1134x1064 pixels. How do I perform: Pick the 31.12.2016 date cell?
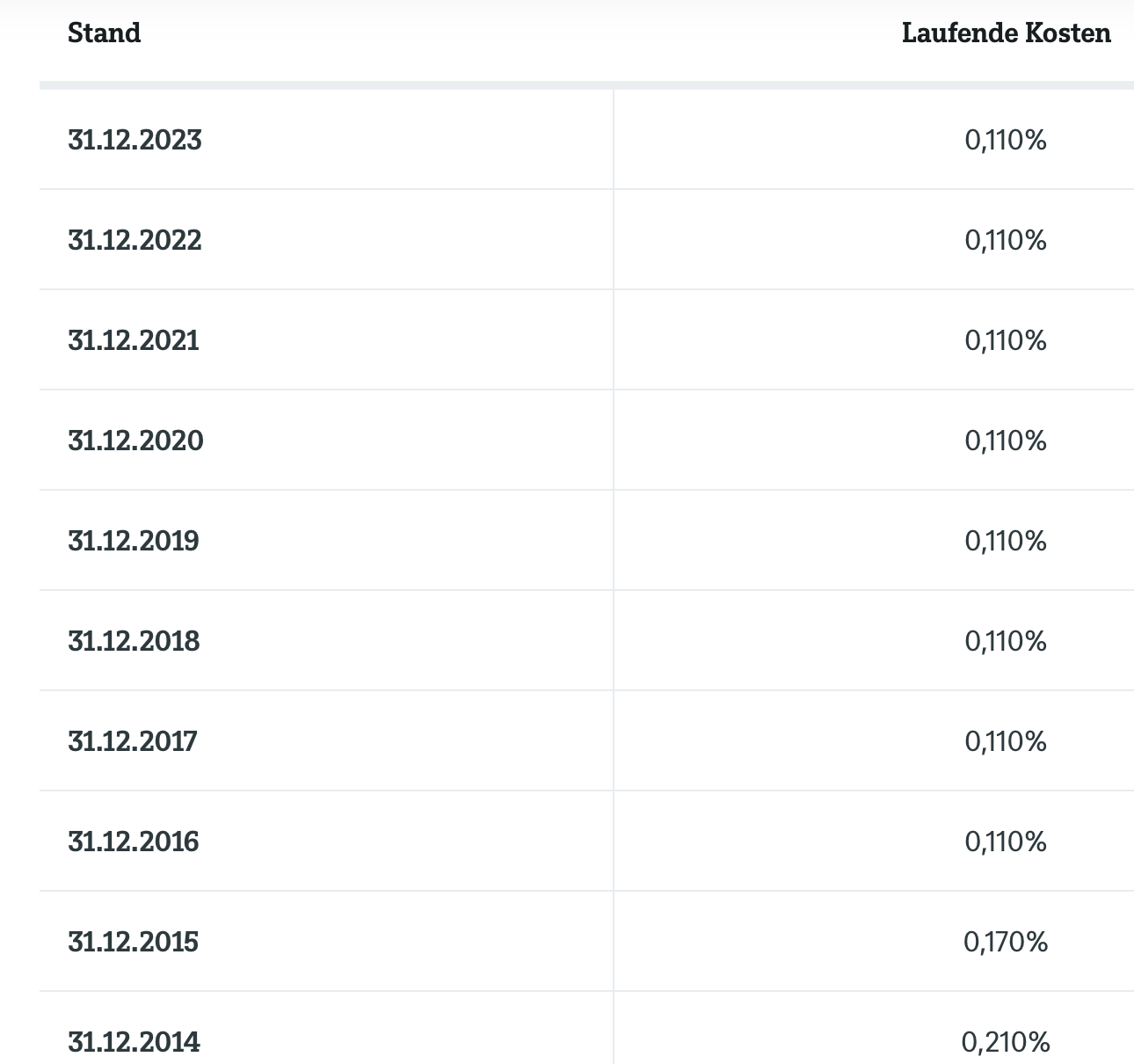(134, 842)
